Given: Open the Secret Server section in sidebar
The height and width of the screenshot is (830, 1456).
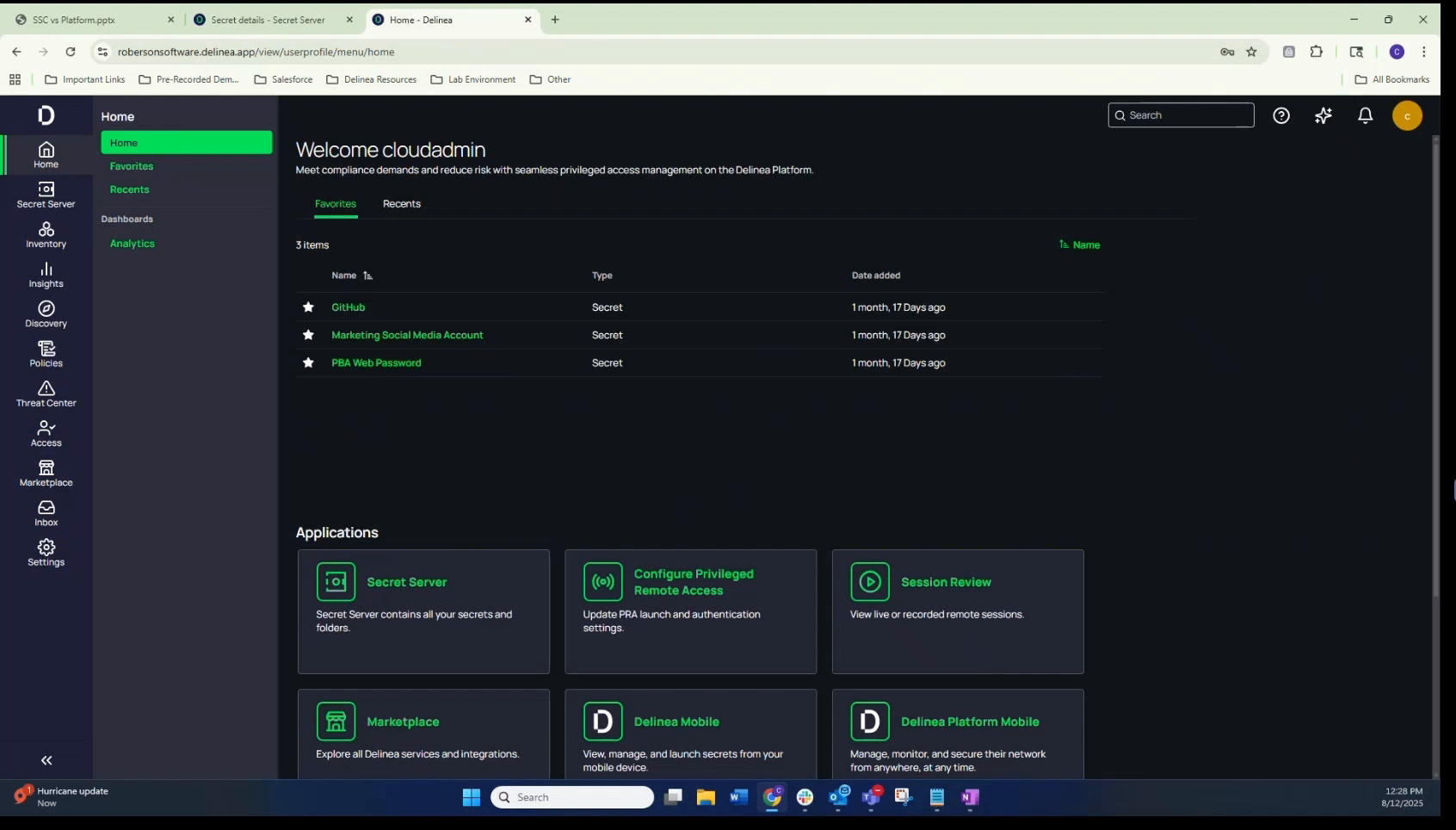Looking at the screenshot, I should (46, 195).
